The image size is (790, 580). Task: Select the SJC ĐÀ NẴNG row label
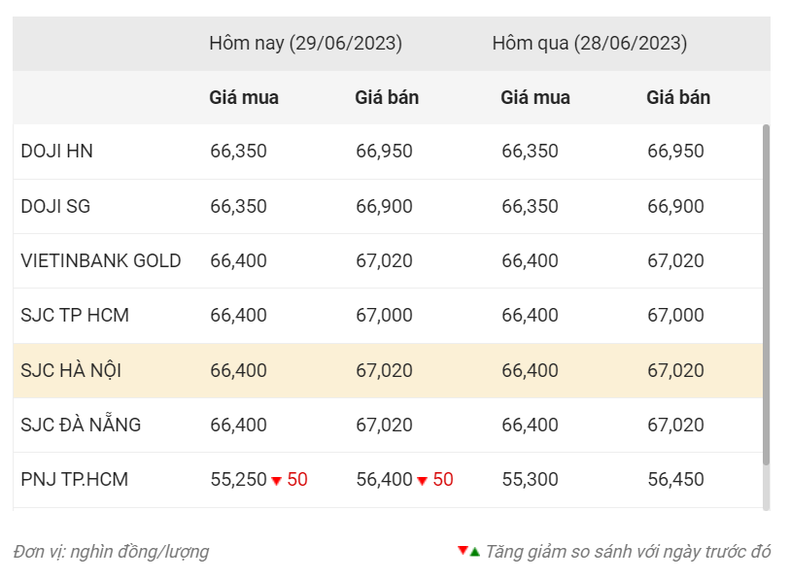(81, 425)
